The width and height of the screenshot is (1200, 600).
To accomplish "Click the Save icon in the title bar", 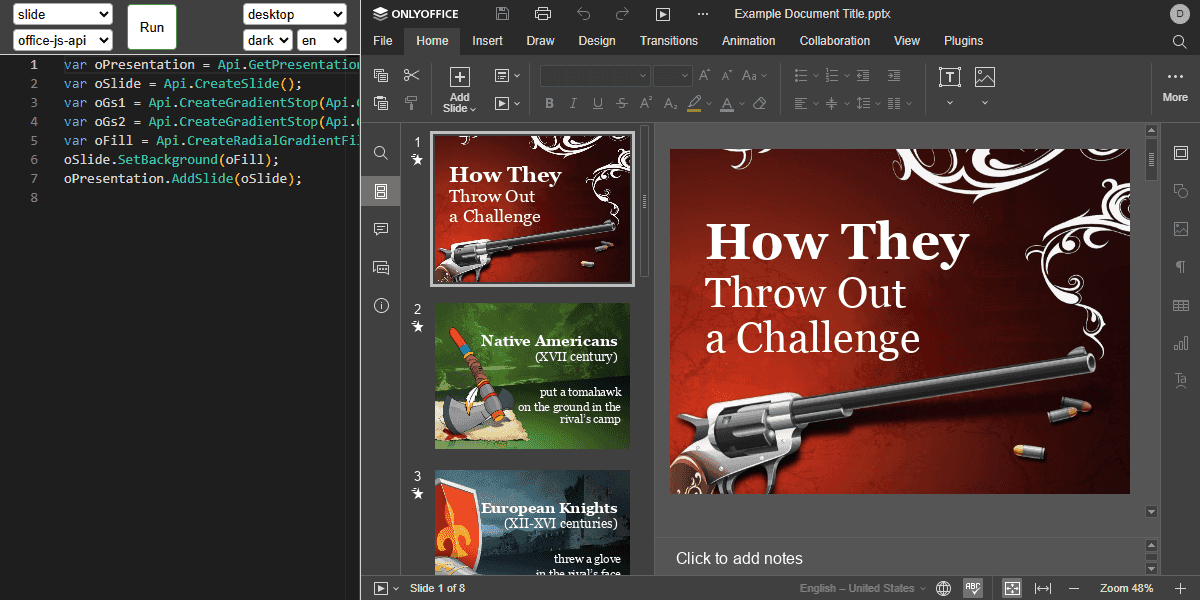I will click(x=502, y=14).
